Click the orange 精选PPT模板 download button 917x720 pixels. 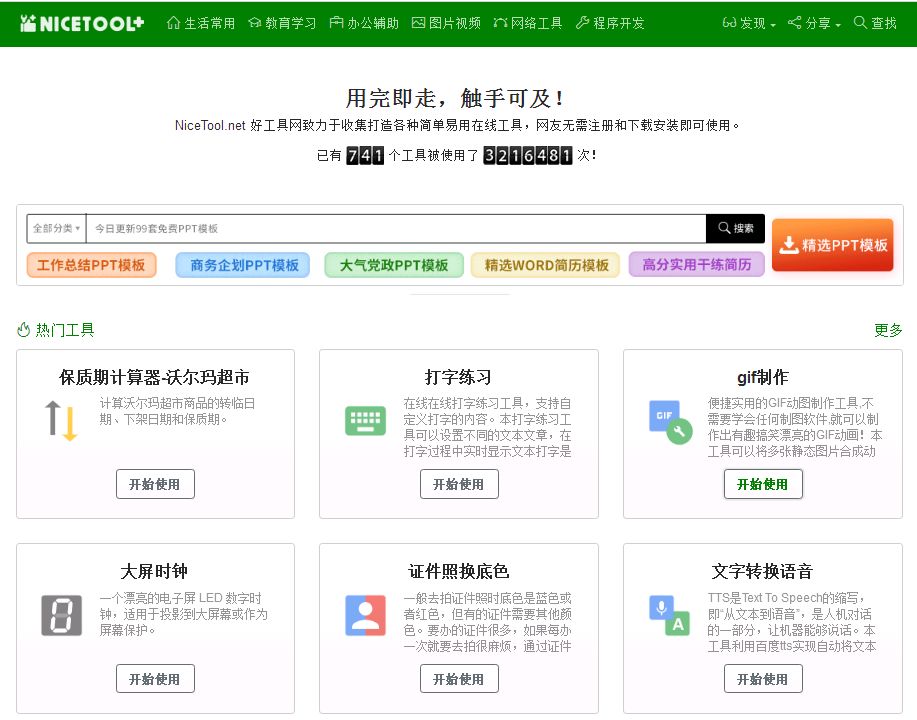(833, 244)
